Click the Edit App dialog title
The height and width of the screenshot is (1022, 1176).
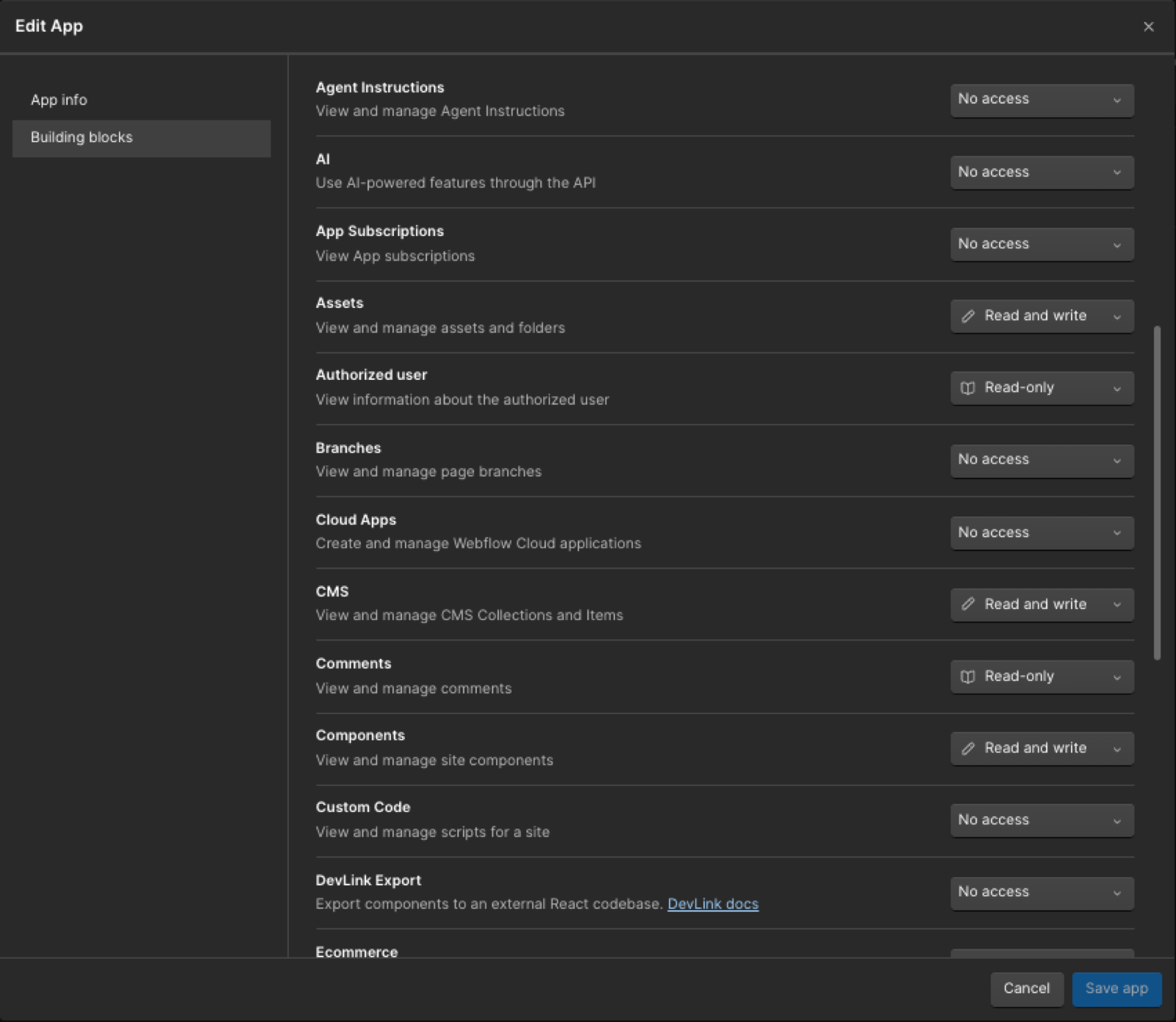coord(49,26)
